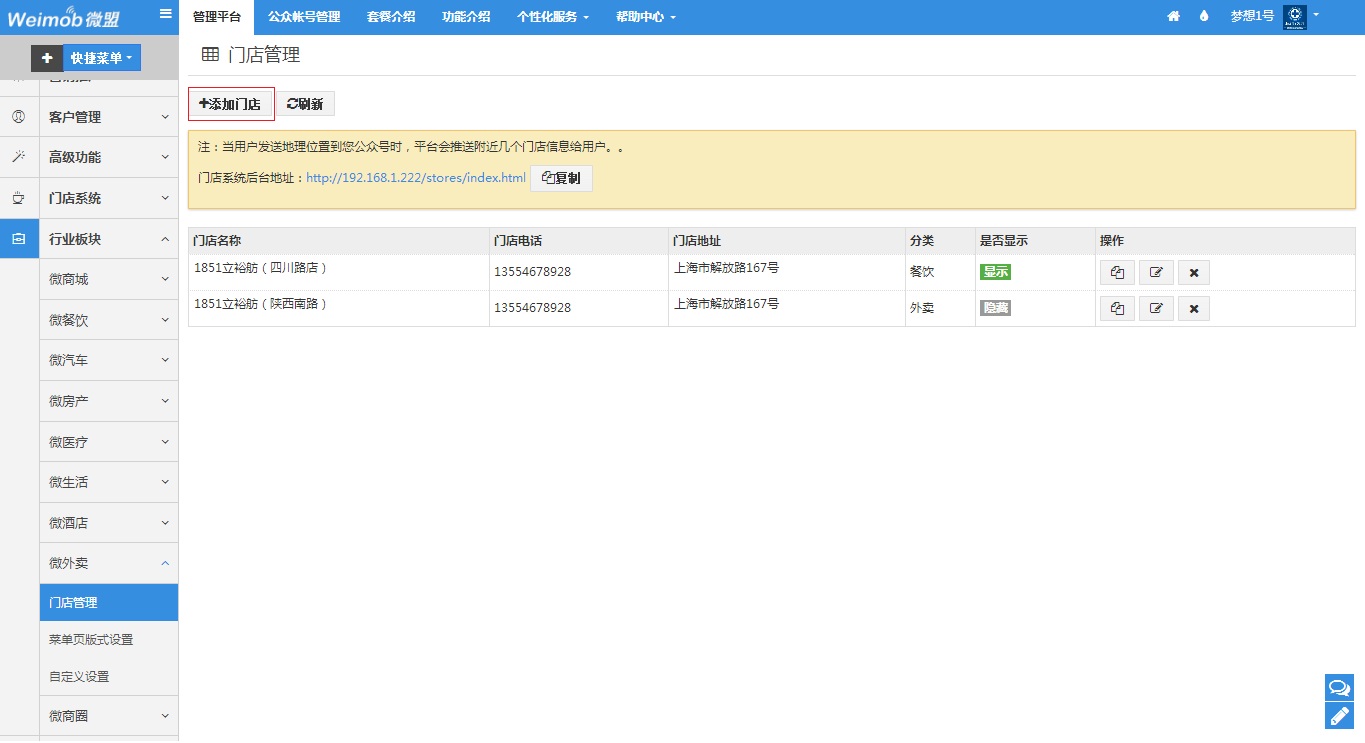Image resolution: width=1365 pixels, height=743 pixels.
Task: Click the edit icon for 四川路店 row
Action: coord(1156,272)
